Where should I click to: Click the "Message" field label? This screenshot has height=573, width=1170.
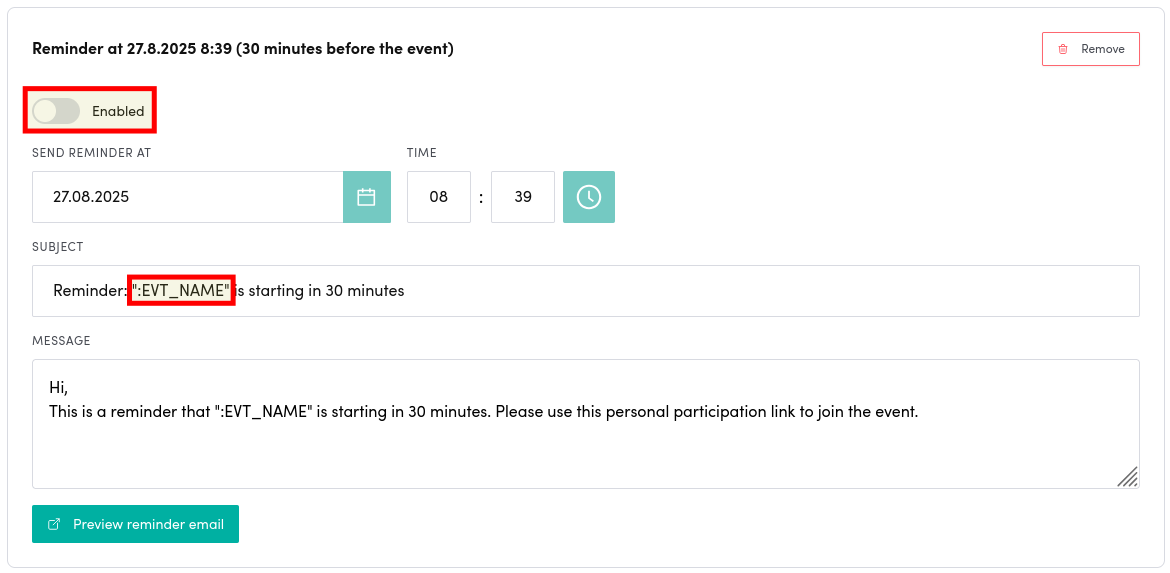point(61,341)
